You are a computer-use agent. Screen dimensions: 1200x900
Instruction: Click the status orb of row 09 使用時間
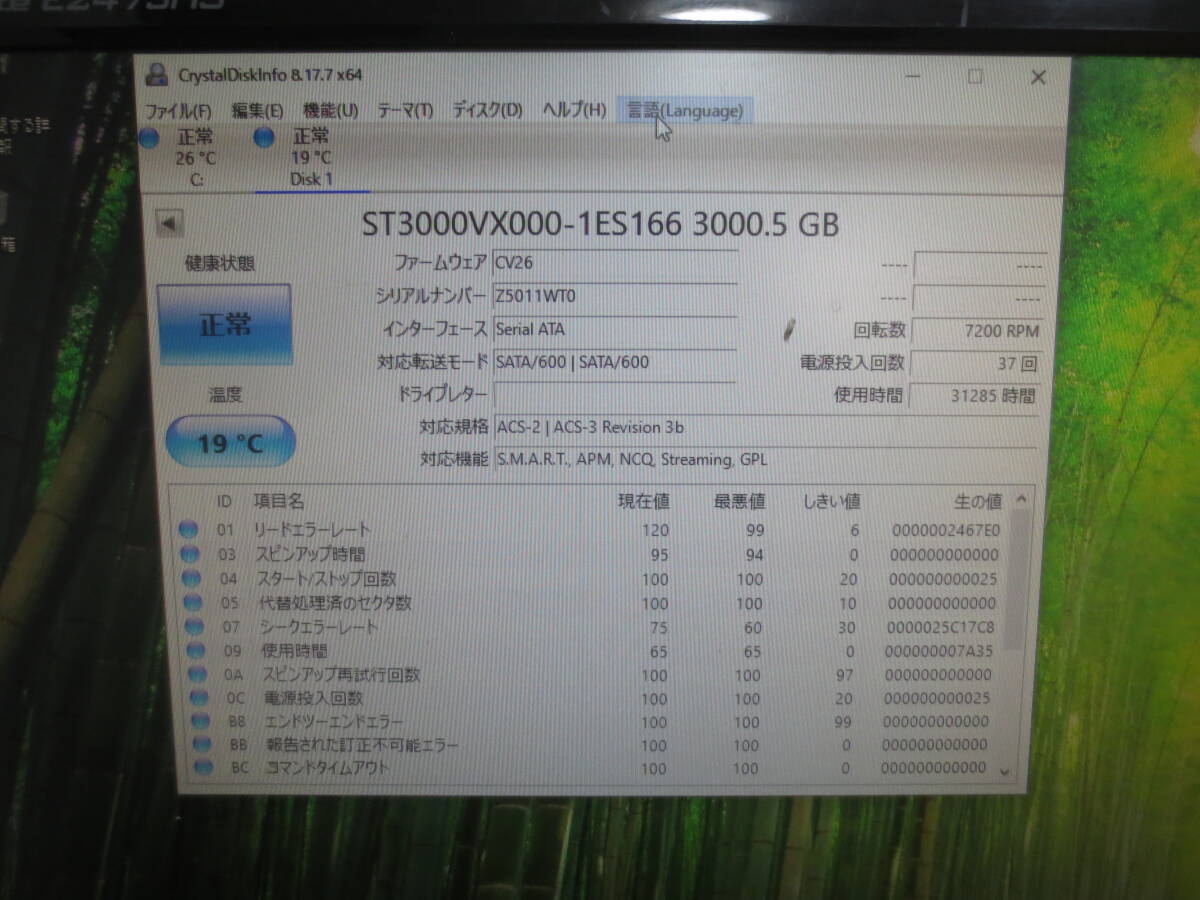tap(196, 651)
